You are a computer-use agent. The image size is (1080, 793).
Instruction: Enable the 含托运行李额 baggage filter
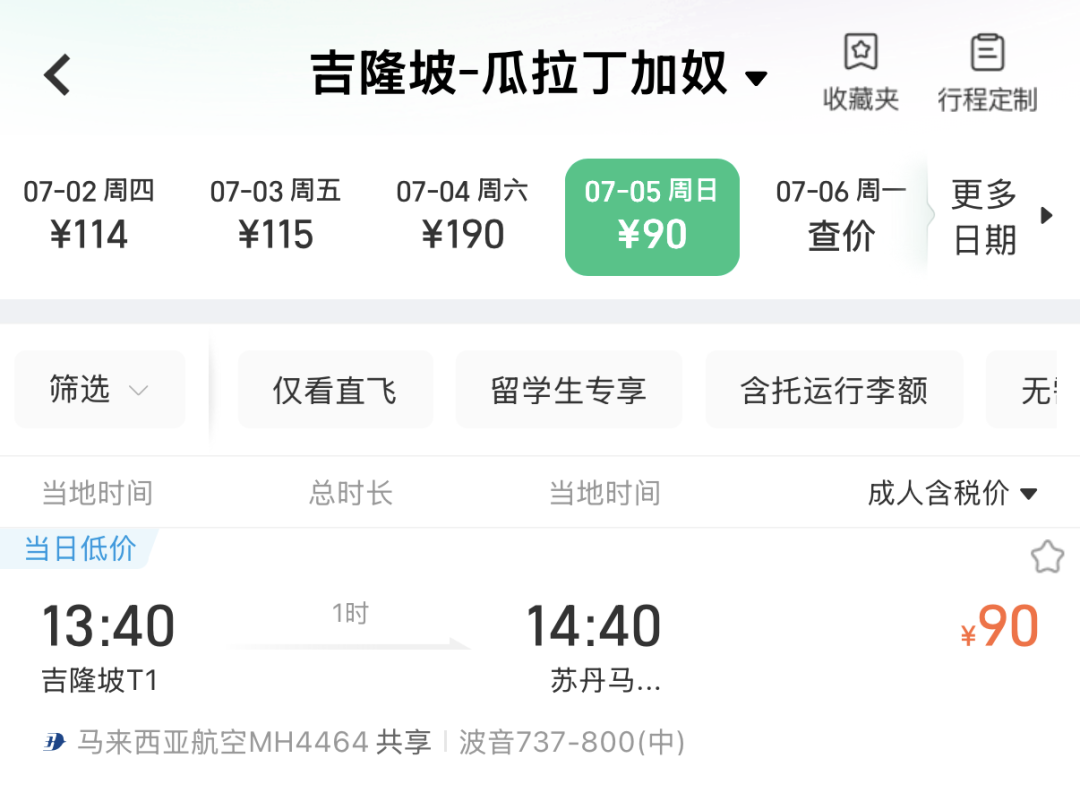(x=834, y=390)
